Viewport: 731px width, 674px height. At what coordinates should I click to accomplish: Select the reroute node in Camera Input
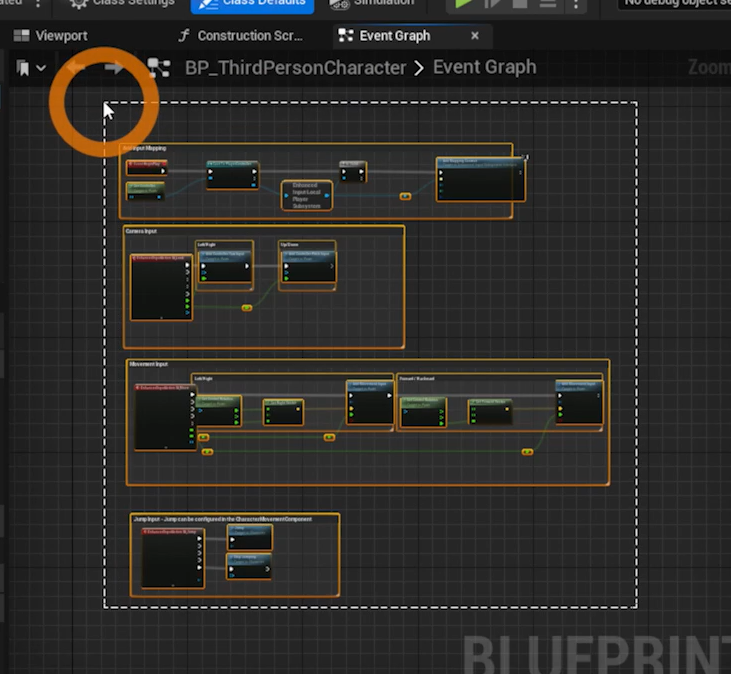247,308
